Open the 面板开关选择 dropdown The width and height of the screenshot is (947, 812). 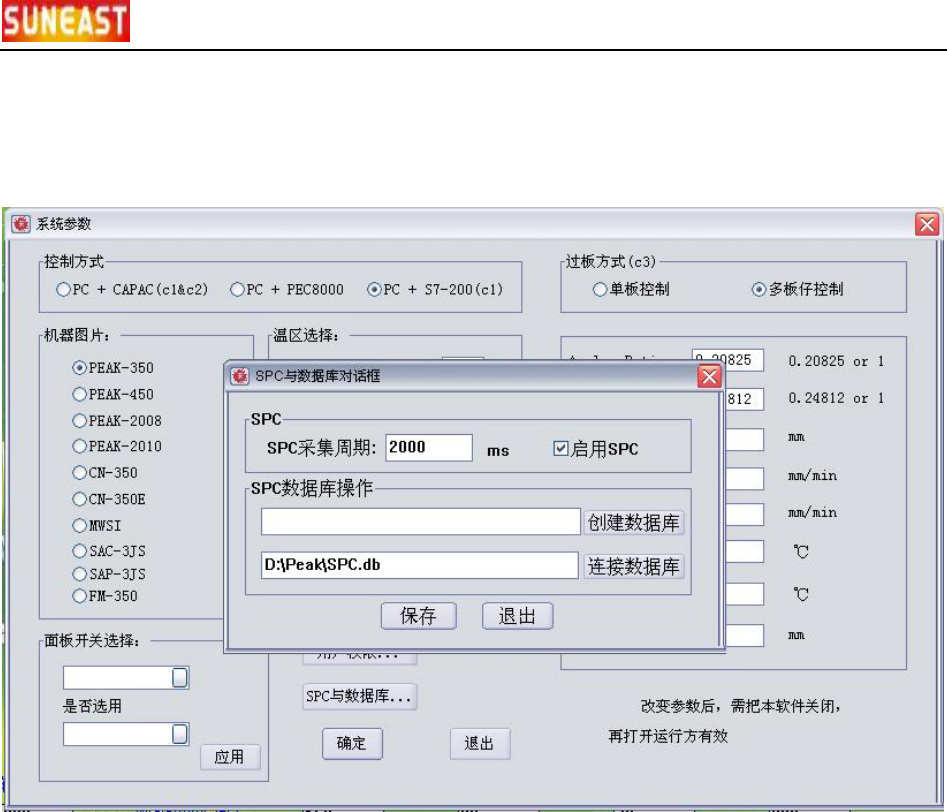tap(180, 677)
